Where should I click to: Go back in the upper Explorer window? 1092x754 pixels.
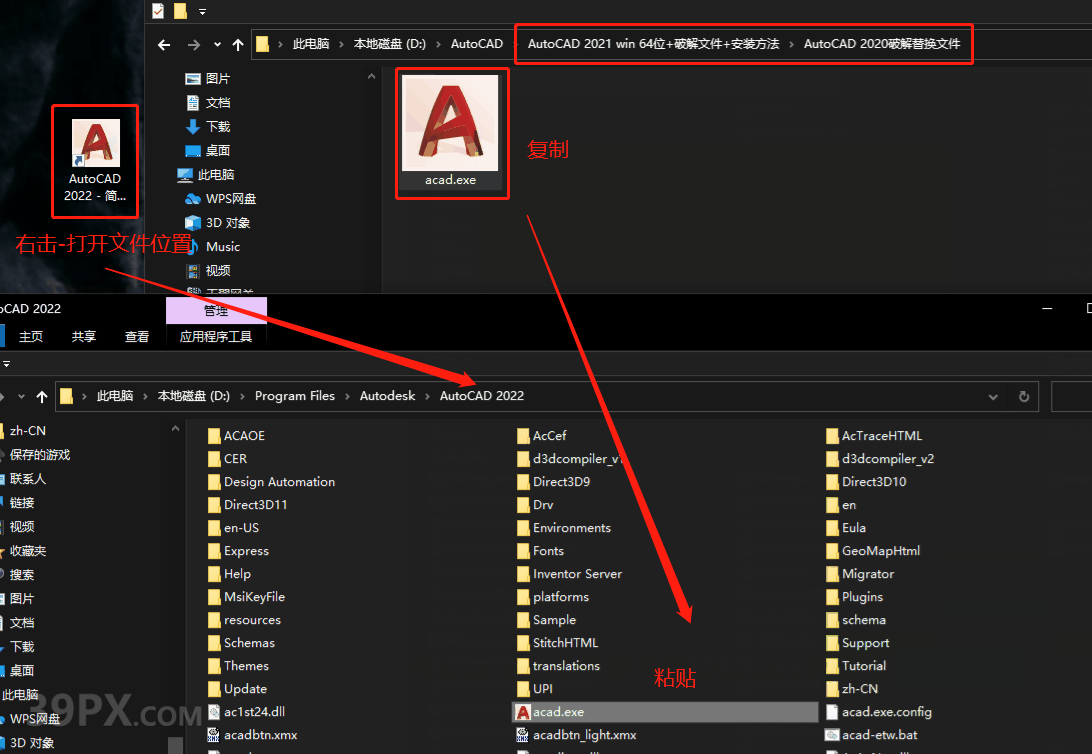click(x=164, y=45)
